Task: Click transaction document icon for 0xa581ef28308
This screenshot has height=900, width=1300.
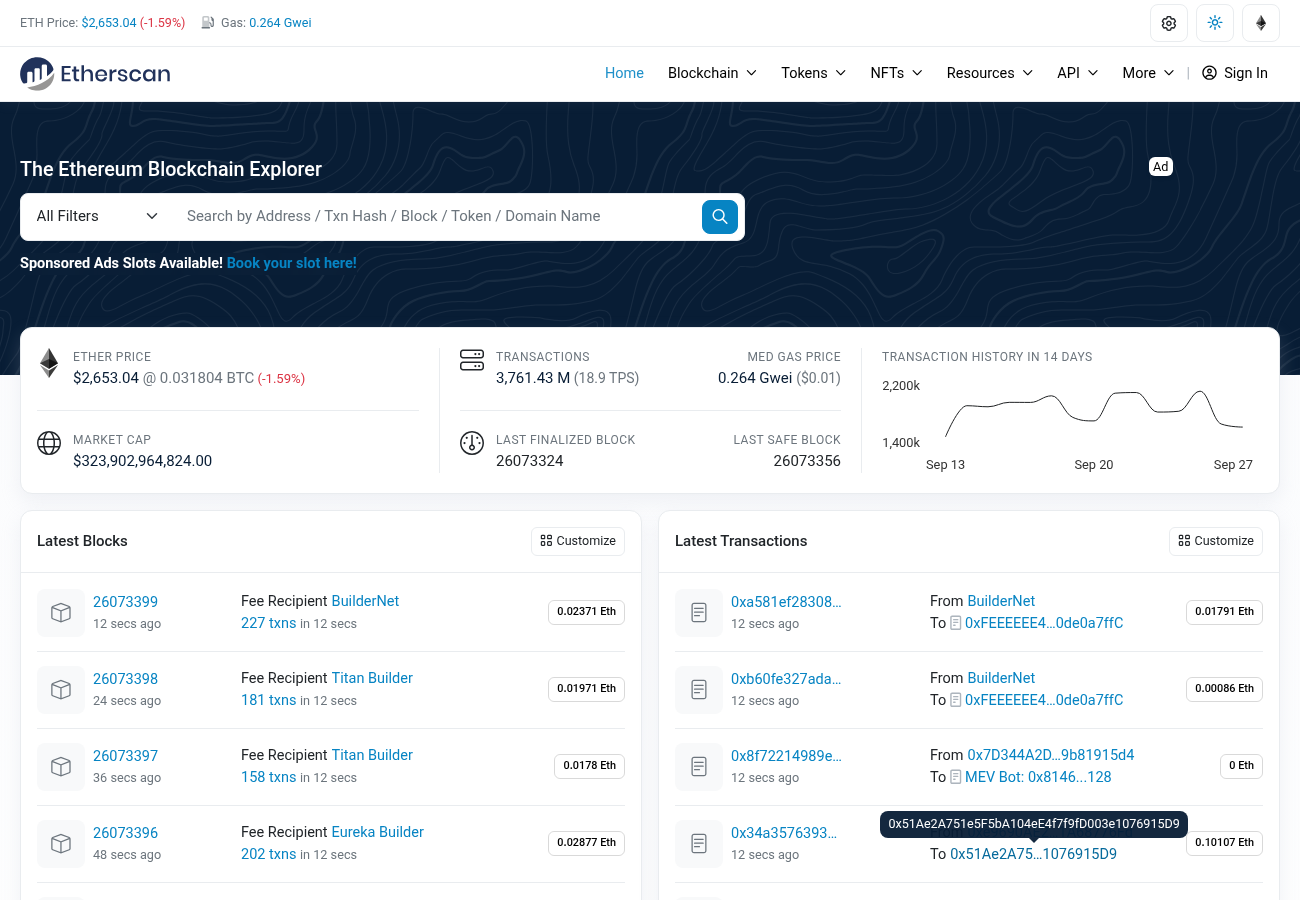Action: (x=699, y=613)
